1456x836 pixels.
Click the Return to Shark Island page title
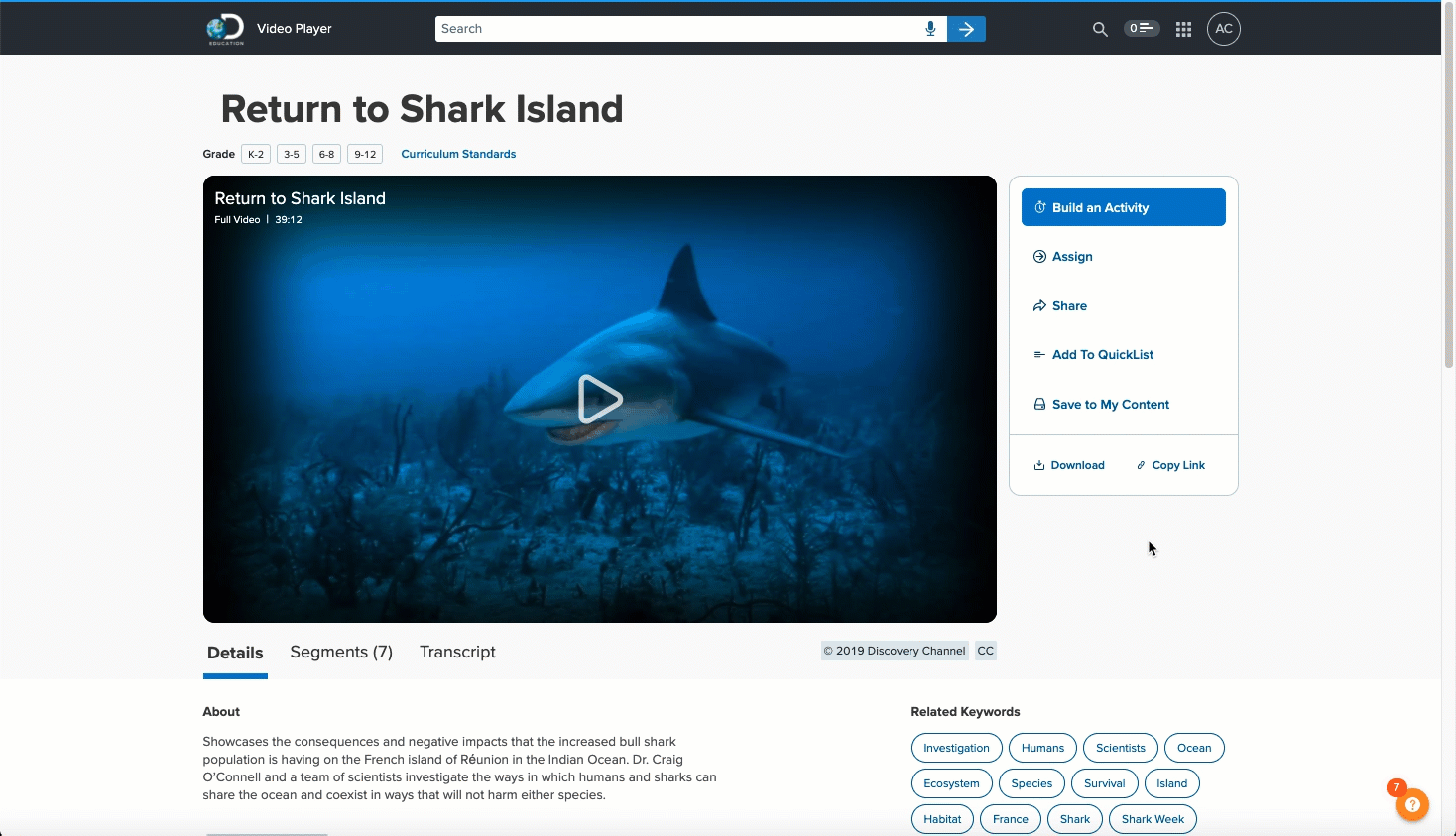point(422,109)
